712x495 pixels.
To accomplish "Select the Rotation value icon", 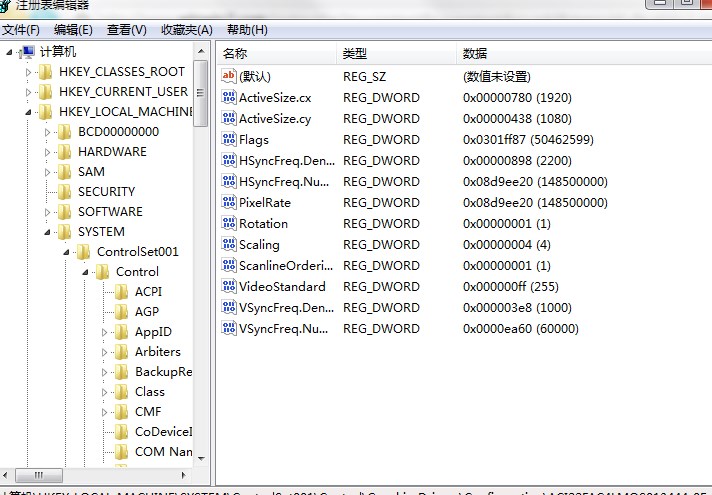I will click(229, 224).
